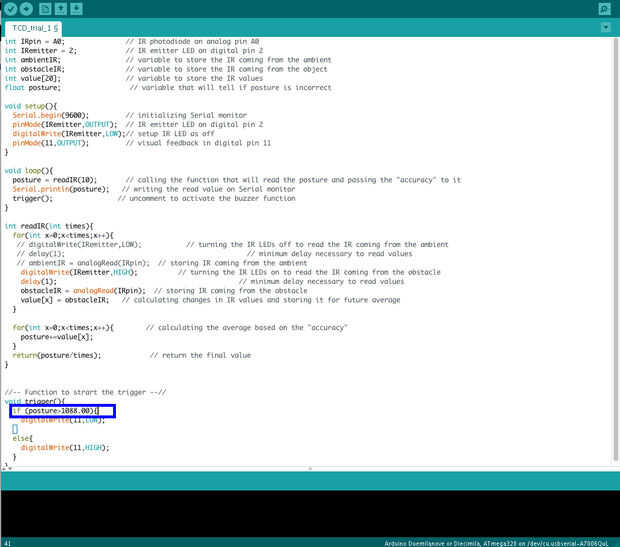Click 'obstacleIR = analogRead(IRpin);' line
620x547 pixels.
[x=83, y=291]
